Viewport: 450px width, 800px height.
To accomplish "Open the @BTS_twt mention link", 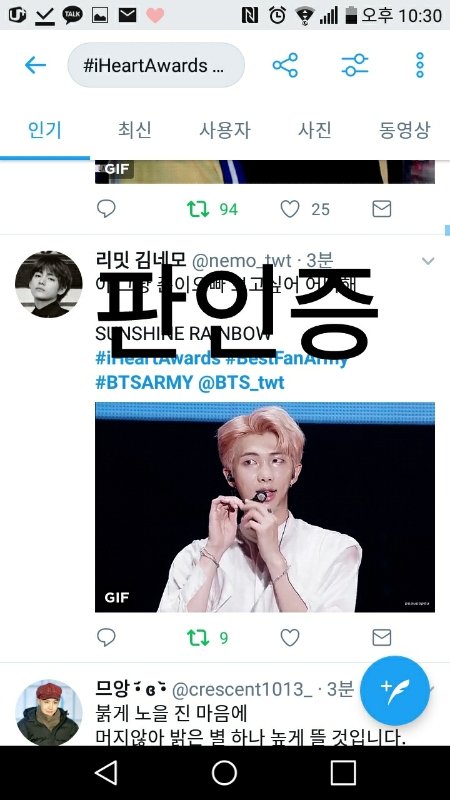I will click(241, 383).
